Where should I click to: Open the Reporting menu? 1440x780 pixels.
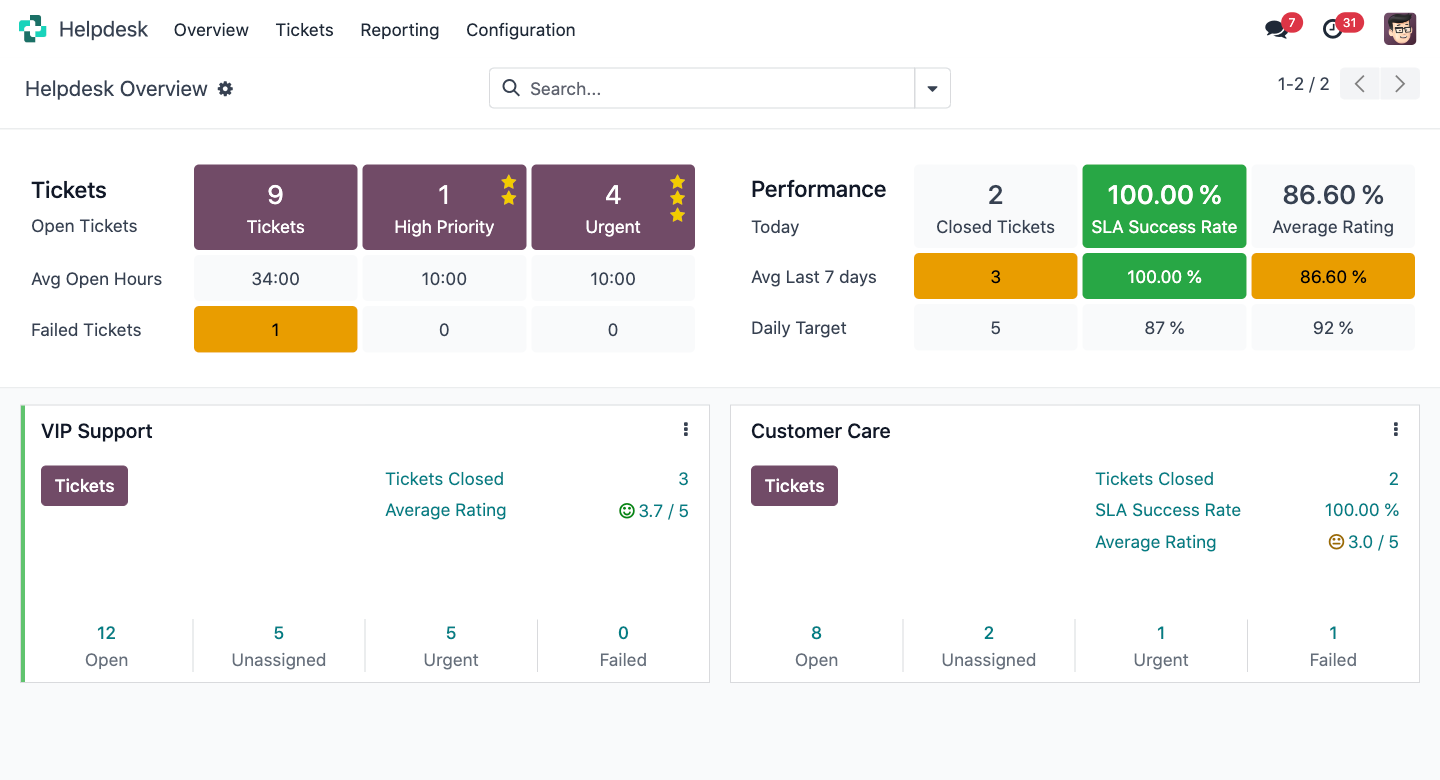(x=399, y=30)
